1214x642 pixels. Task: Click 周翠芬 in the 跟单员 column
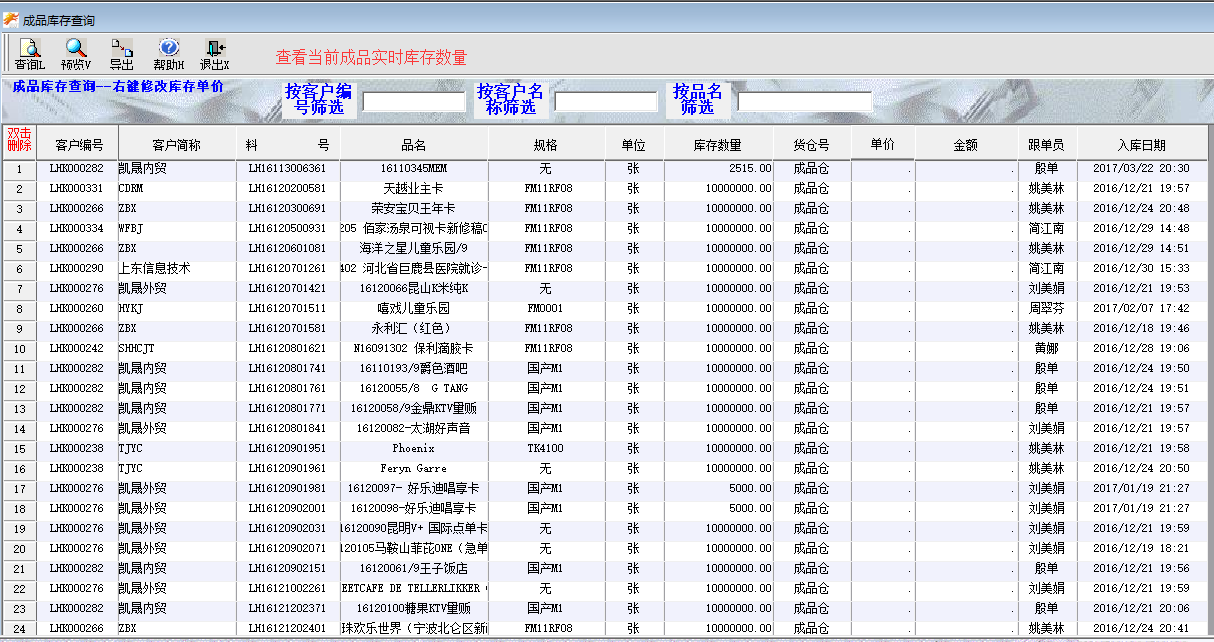point(1046,309)
